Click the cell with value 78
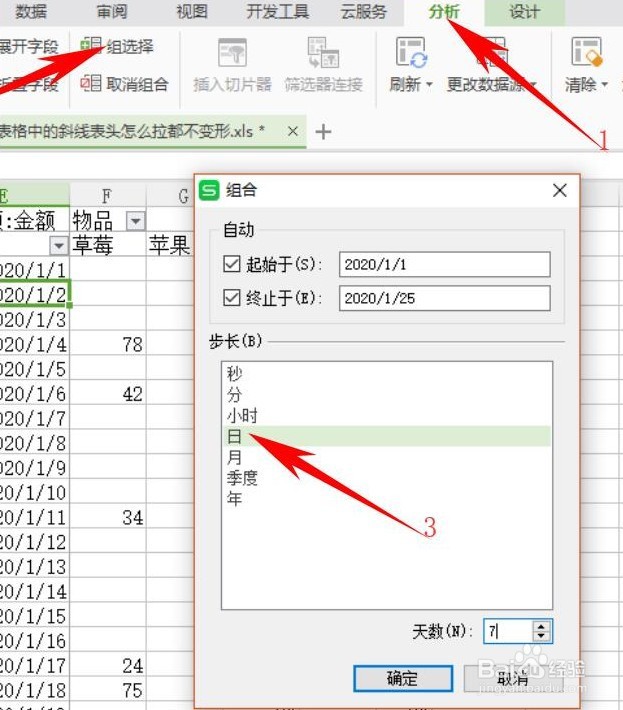Image resolution: width=623 pixels, height=710 pixels. 108,344
